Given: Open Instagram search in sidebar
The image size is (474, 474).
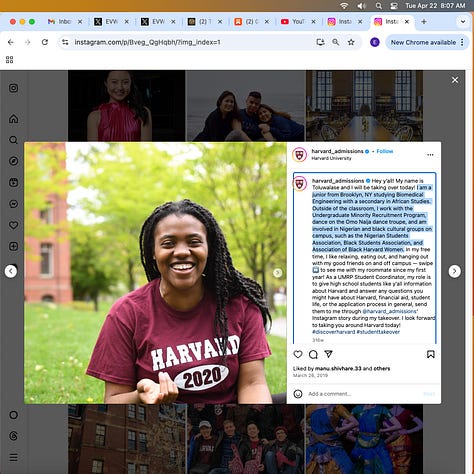Looking at the screenshot, I should click(13, 140).
